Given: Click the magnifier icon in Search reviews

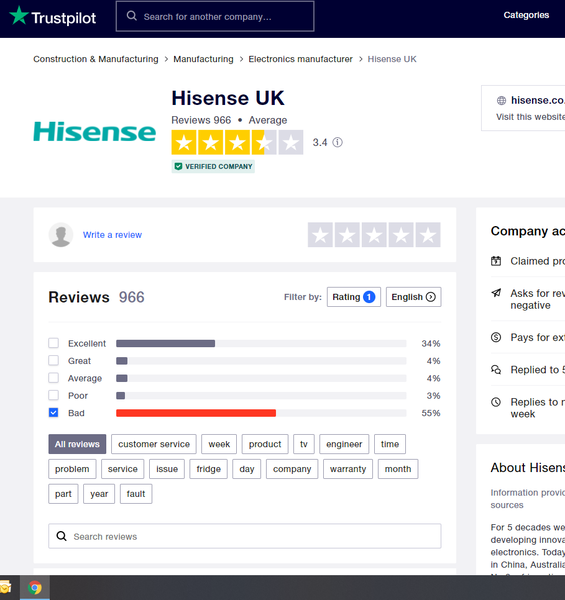Looking at the screenshot, I should (62, 536).
